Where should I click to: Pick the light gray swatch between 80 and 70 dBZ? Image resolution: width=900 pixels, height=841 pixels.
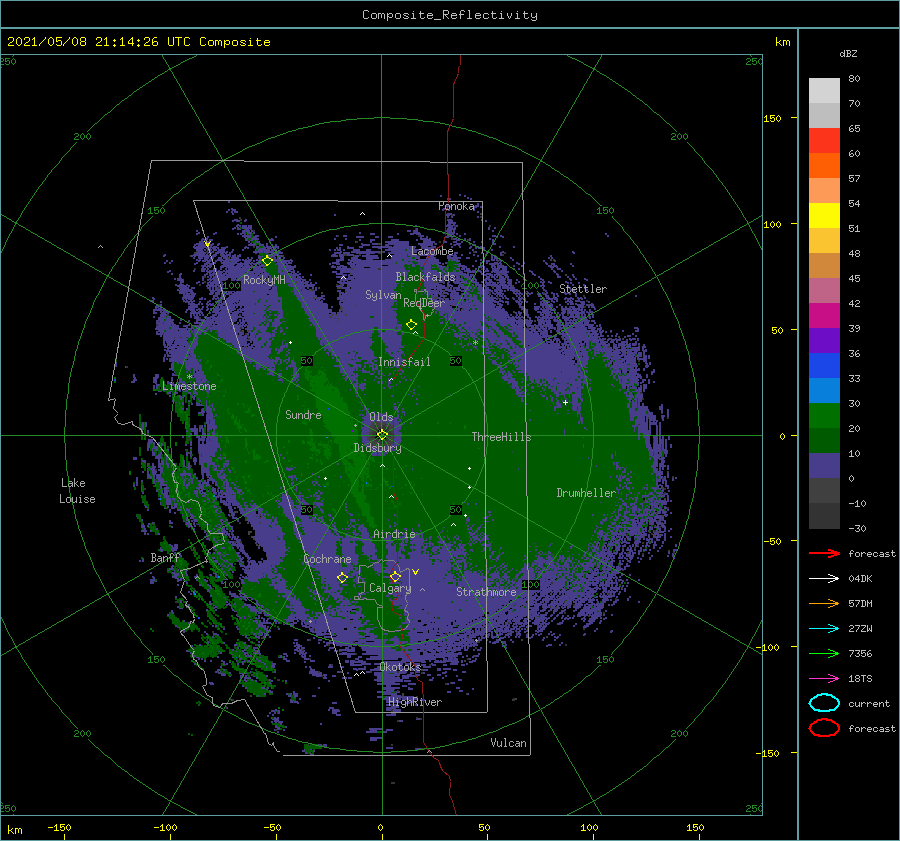(x=824, y=91)
